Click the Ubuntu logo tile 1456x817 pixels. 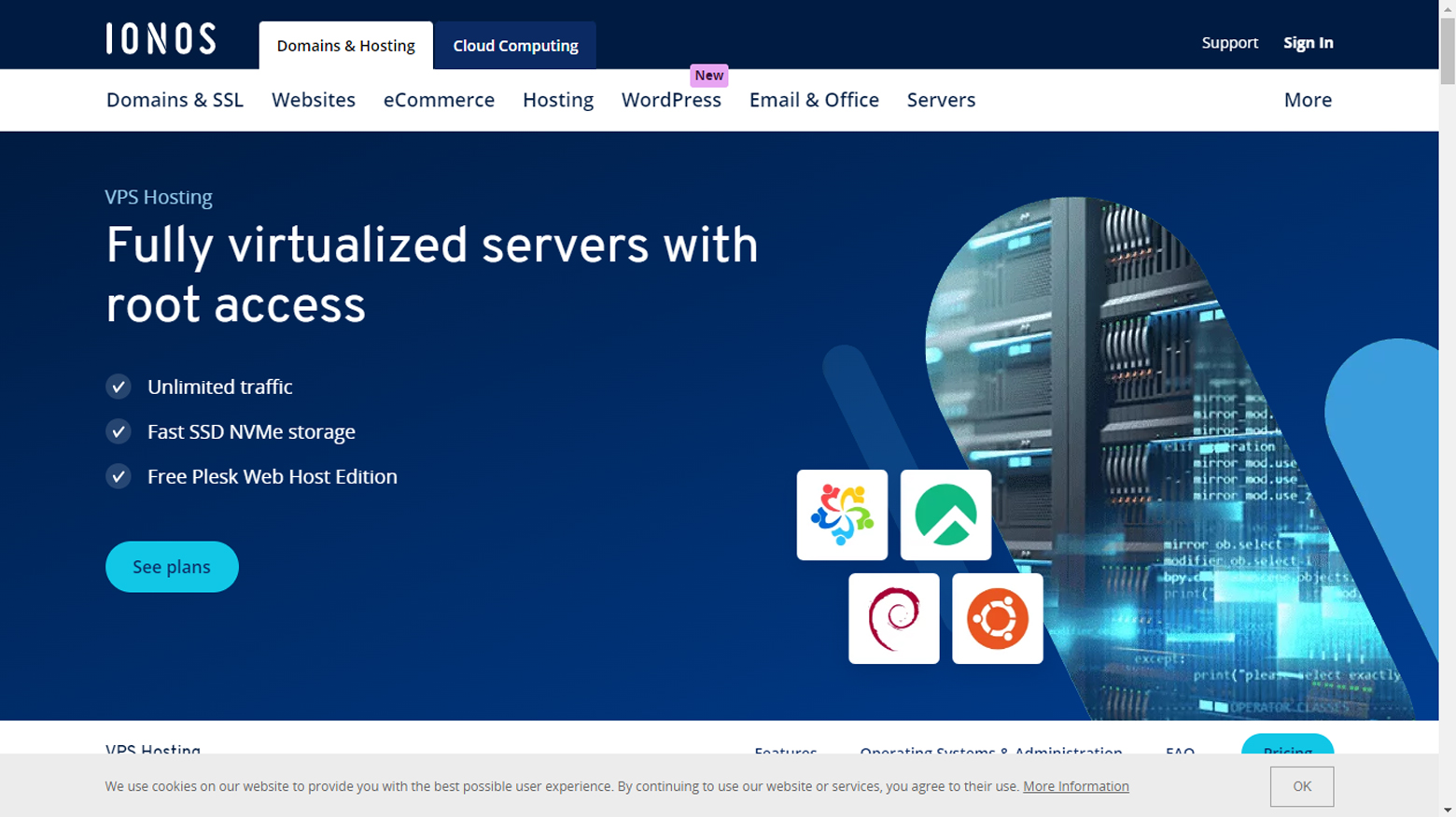tap(998, 618)
